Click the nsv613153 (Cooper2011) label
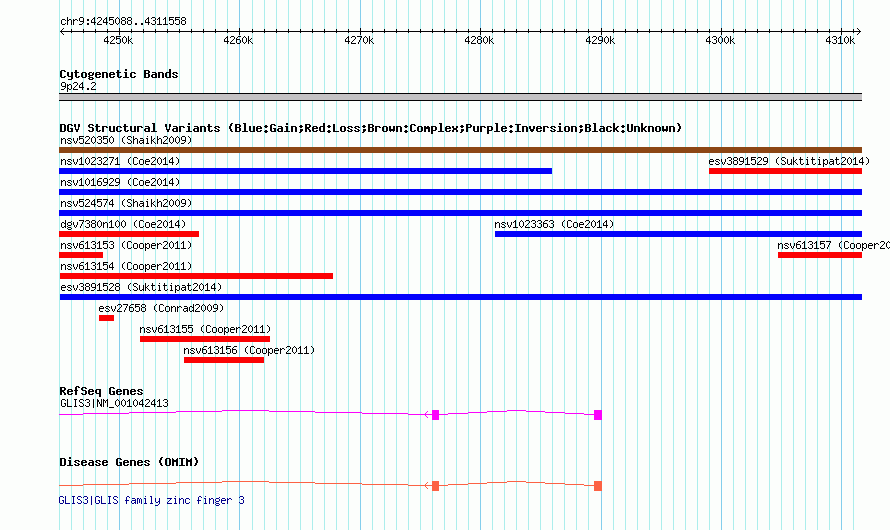Viewport: 890px width, 530px height. click(126, 245)
